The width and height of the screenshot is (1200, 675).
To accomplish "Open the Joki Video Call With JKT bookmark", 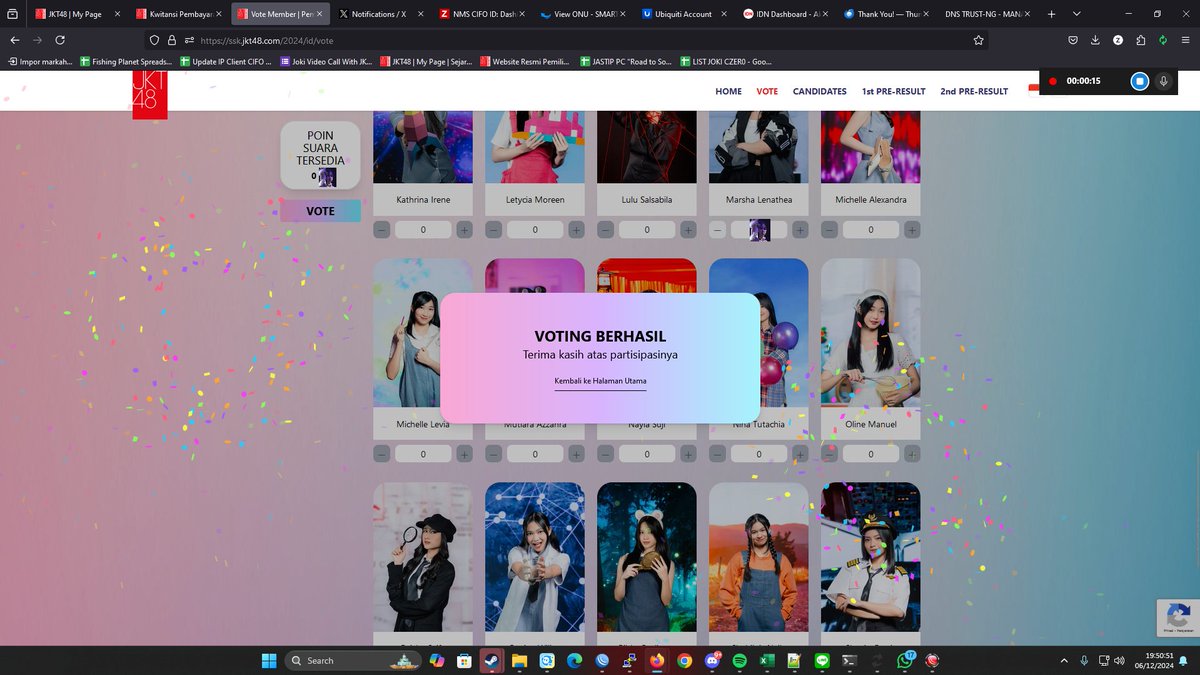I will click(x=326, y=61).
